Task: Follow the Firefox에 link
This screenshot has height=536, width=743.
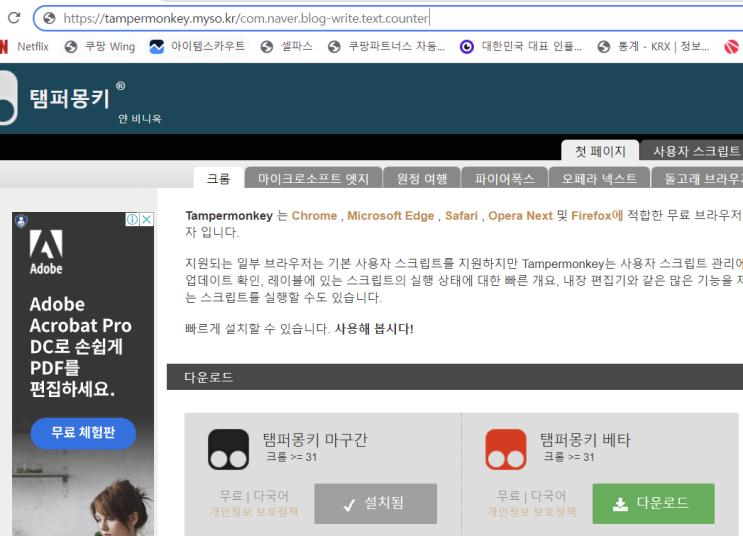Action: [597, 216]
